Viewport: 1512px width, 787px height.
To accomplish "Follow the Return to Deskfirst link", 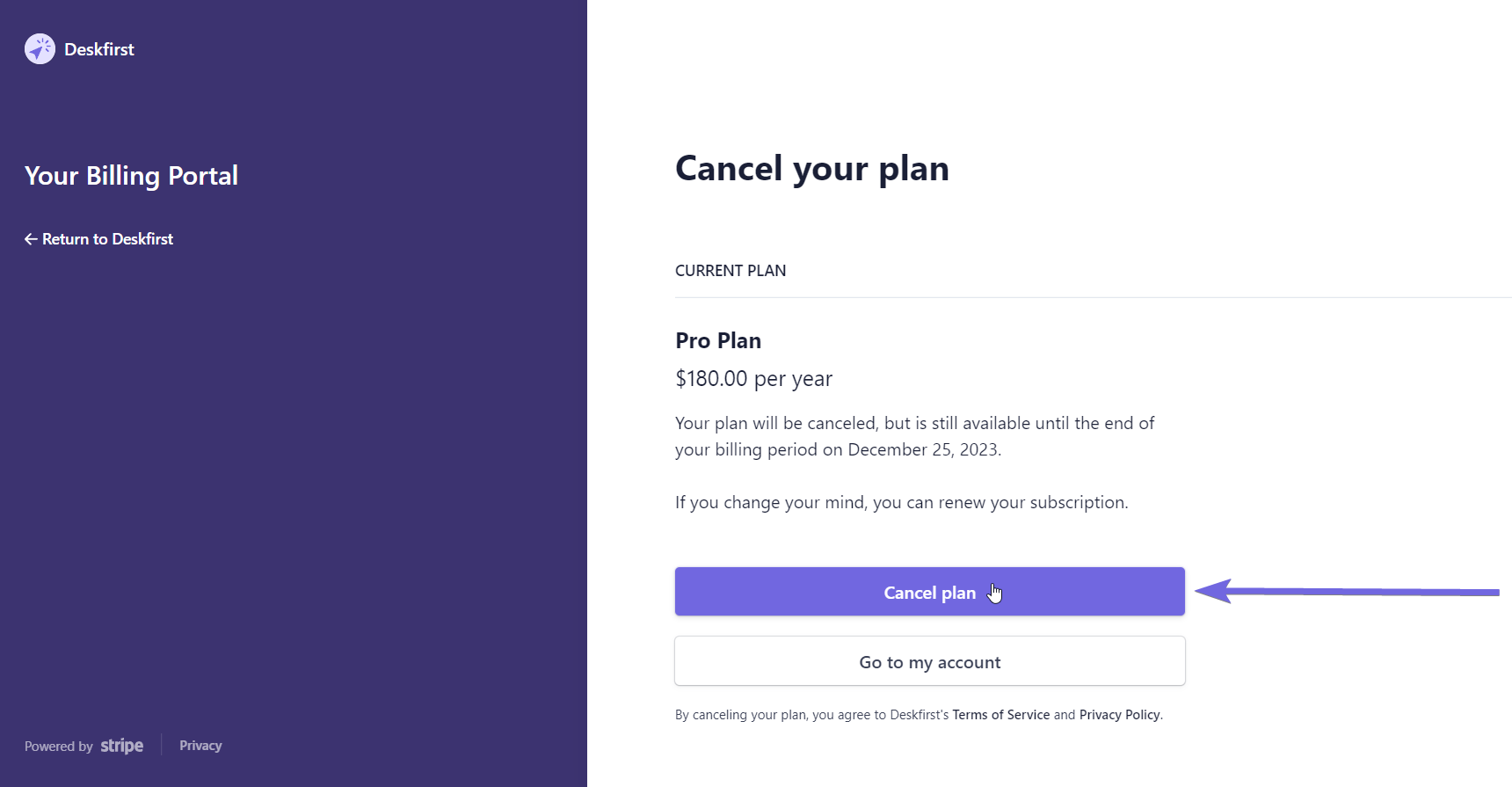I will 98,239.
